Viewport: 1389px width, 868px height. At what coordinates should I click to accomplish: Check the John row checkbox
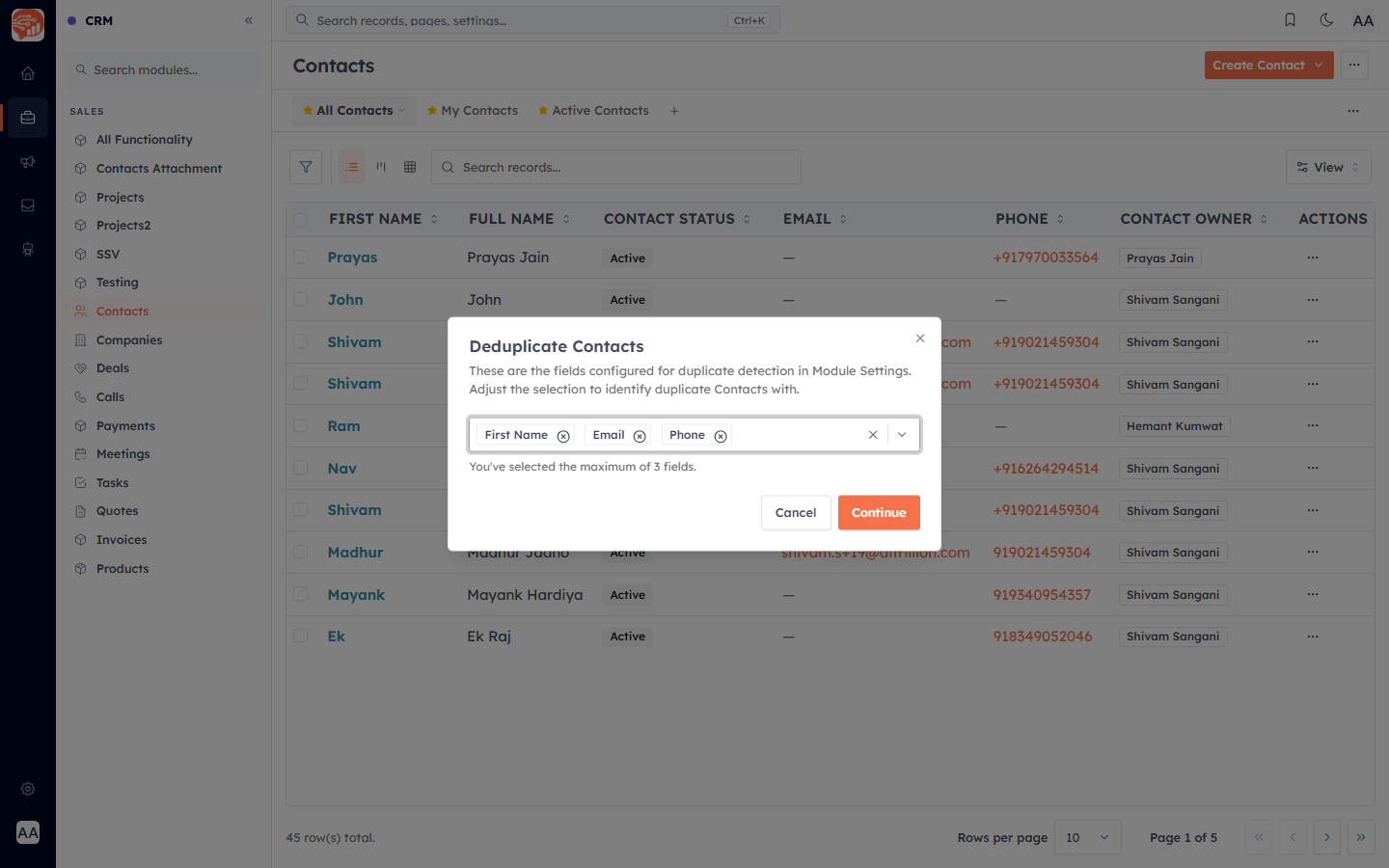[301, 299]
